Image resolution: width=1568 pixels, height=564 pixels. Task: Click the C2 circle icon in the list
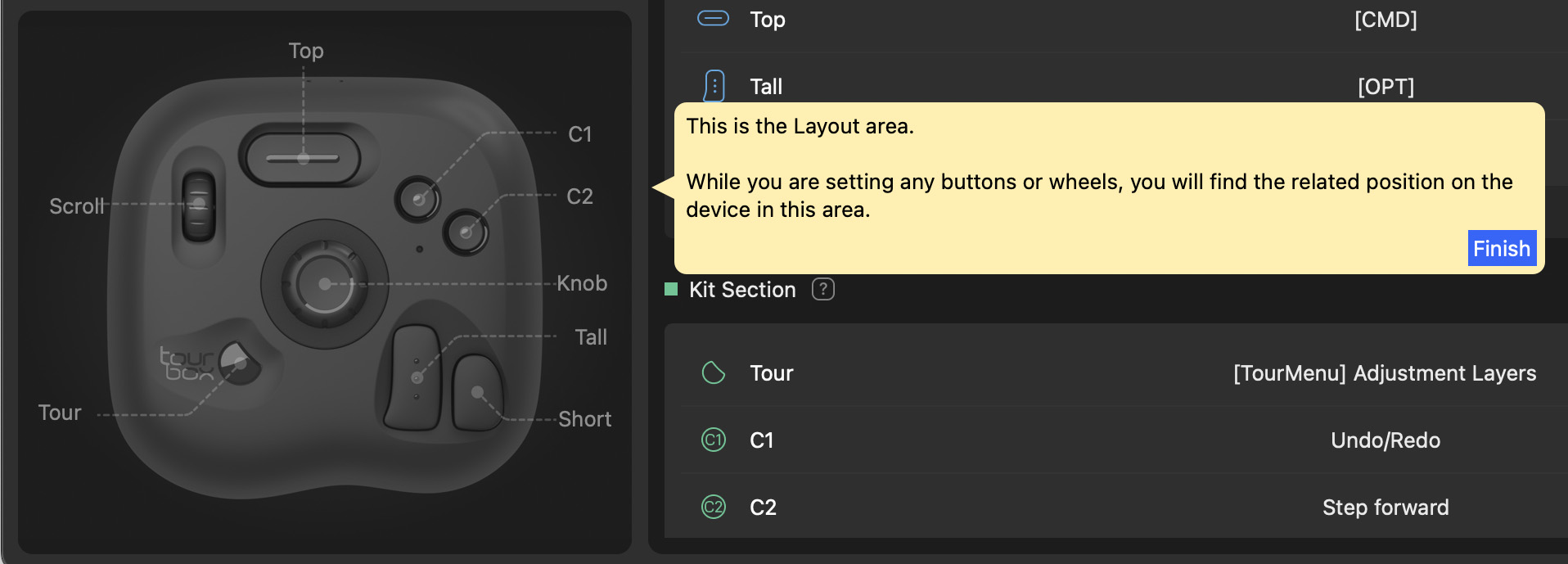714,508
